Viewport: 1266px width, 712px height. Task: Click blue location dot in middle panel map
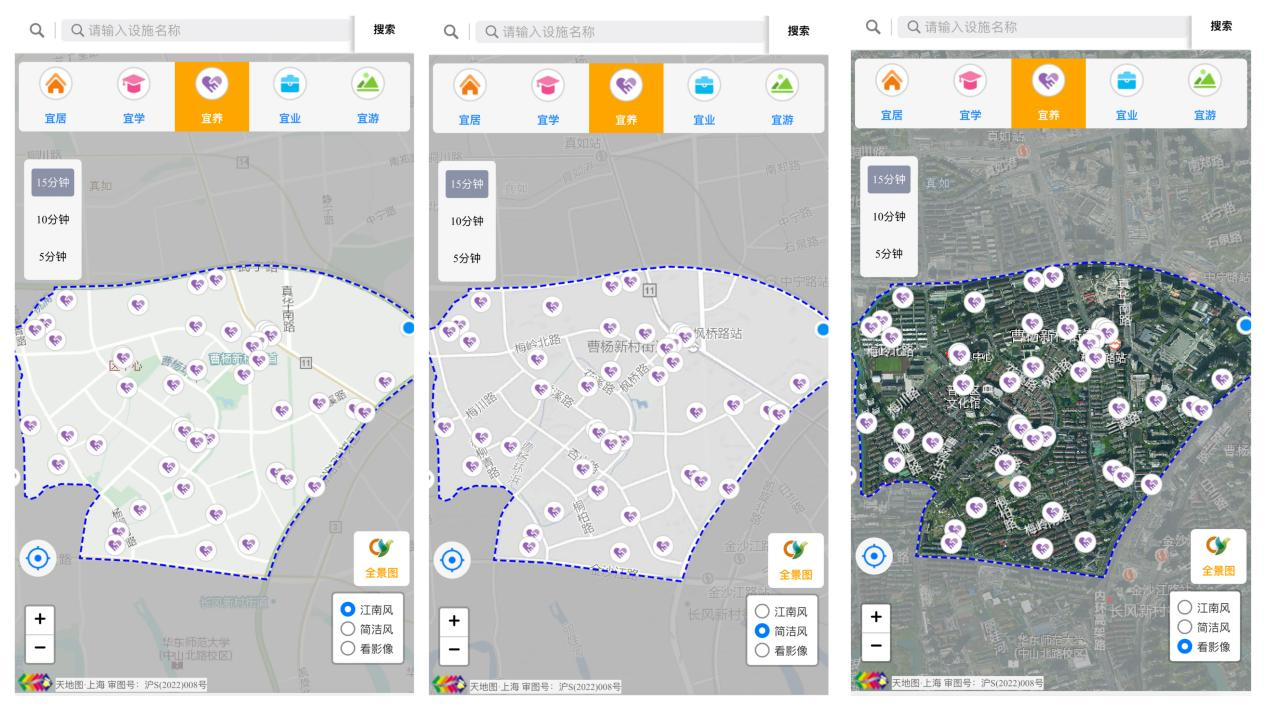(823, 329)
